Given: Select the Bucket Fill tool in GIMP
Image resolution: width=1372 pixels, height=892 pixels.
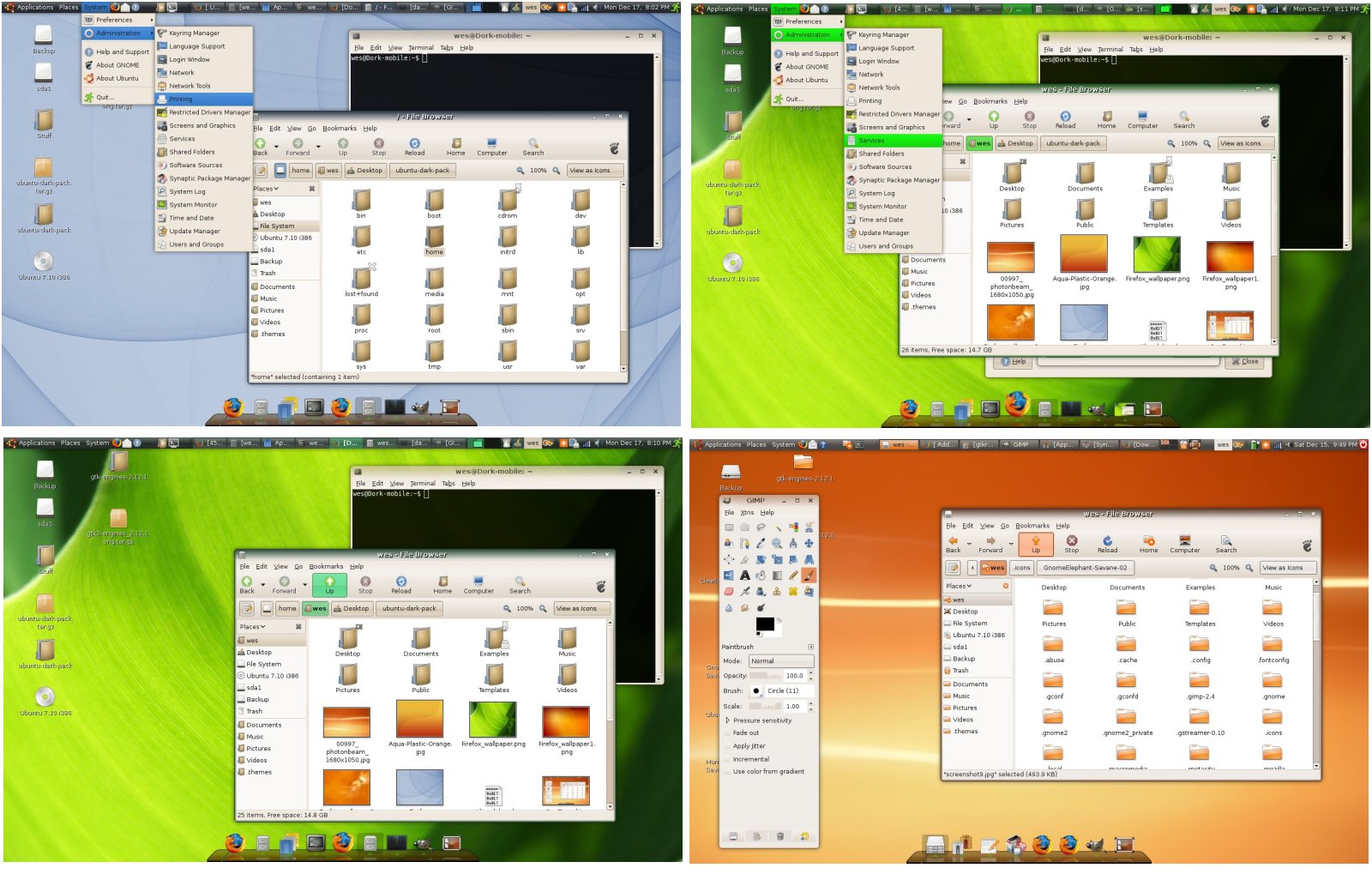Looking at the screenshot, I should (x=761, y=575).
